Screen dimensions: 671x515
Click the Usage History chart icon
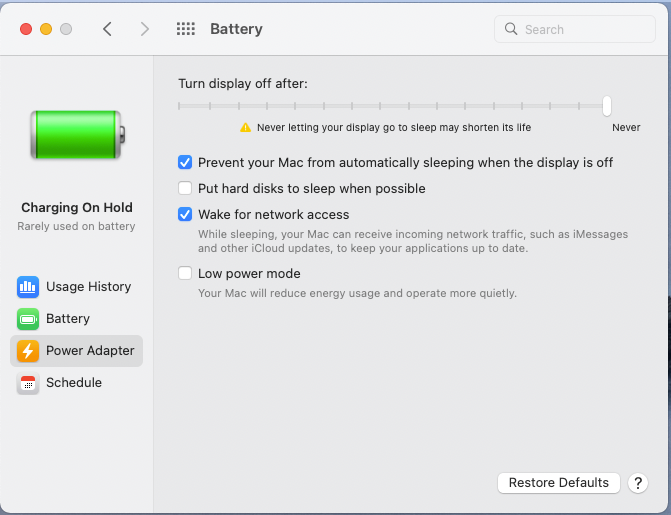click(x=28, y=286)
